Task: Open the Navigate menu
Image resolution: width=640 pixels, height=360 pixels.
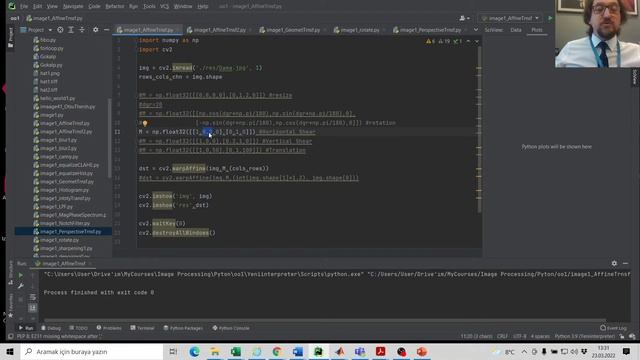Action: (x=73, y=6)
